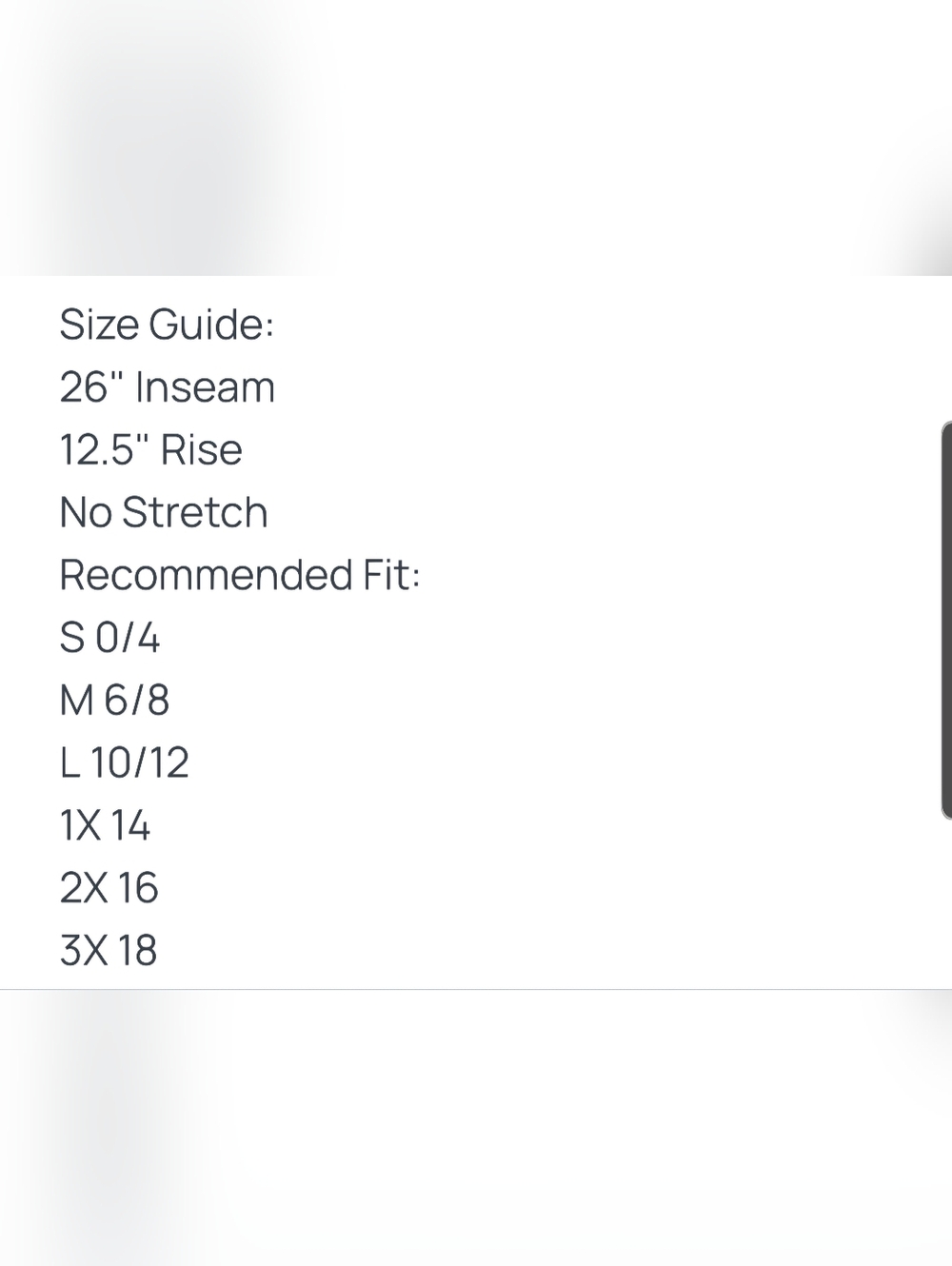Select the 1X 14 size row
The image size is (952, 1266).
105,825
